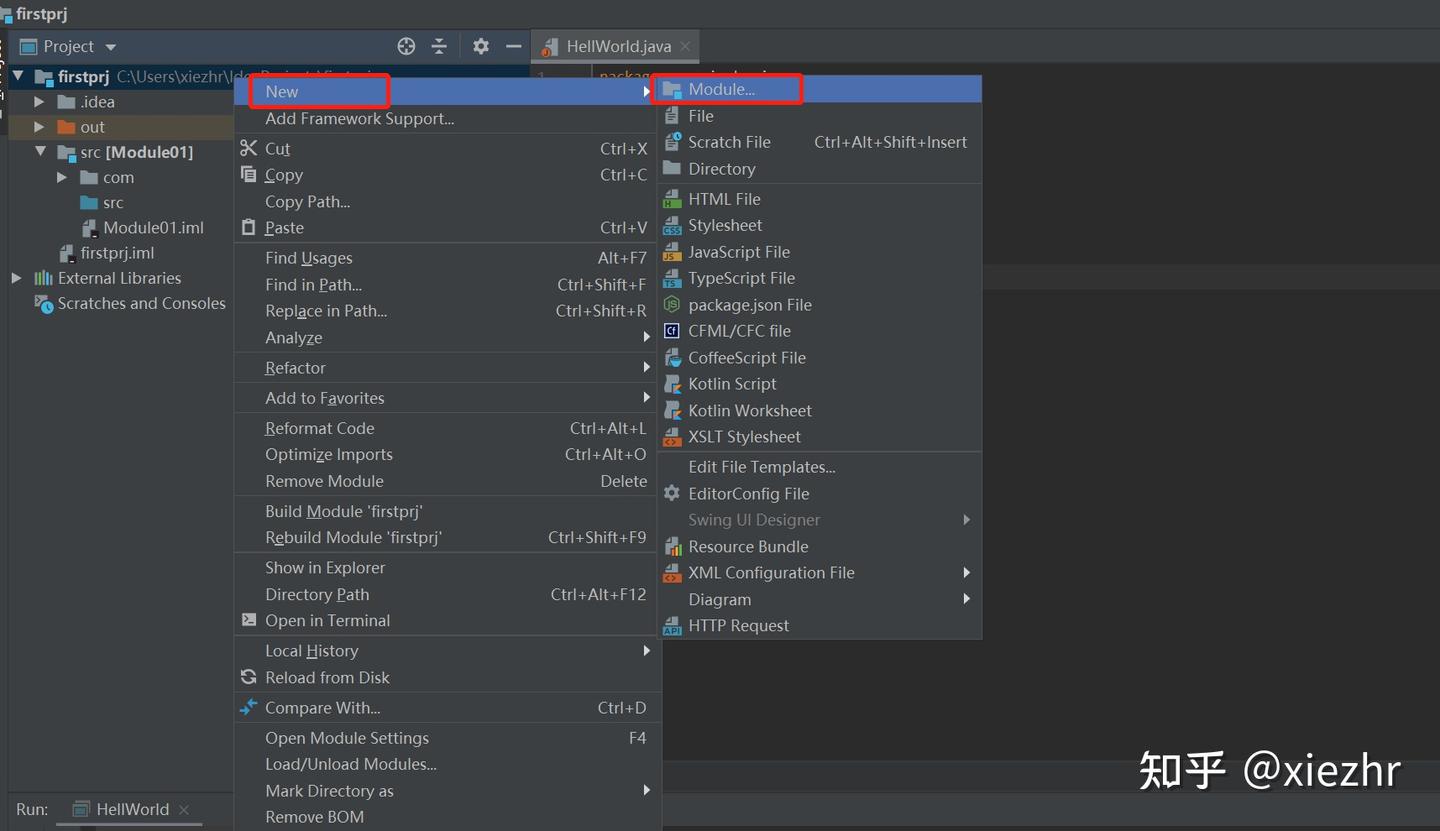
Task: Expand the .idea folder
Action: coord(38,101)
